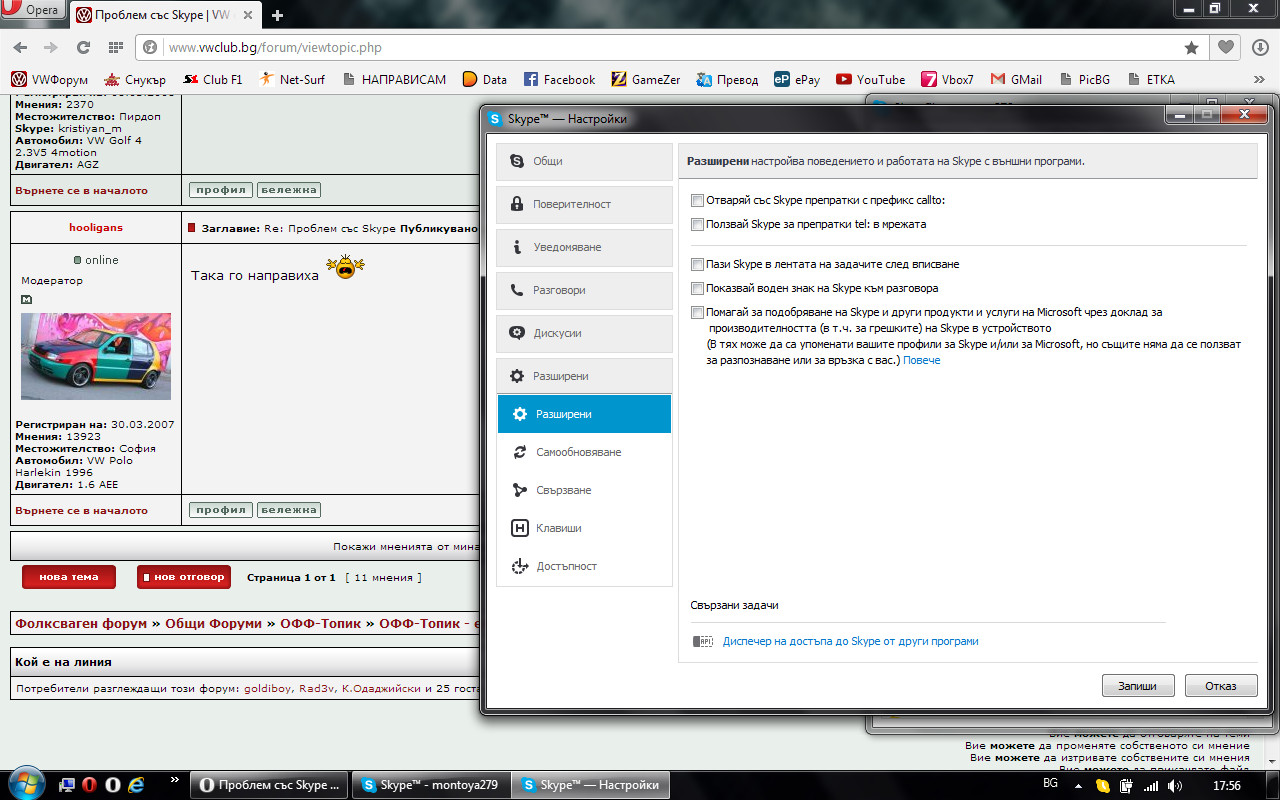Cancel settings with Отказ button
1280x800 pixels.
click(1221, 686)
